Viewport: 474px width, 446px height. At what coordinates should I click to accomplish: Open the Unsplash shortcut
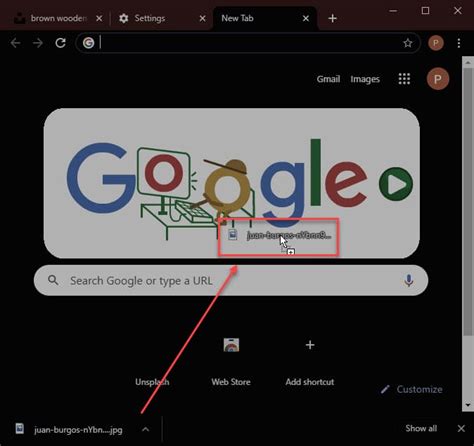pos(152,362)
